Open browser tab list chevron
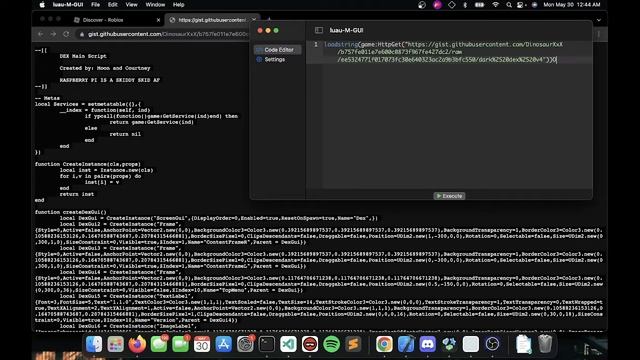Image resolution: width=640 pixels, height=360 pixels. coord(598,20)
